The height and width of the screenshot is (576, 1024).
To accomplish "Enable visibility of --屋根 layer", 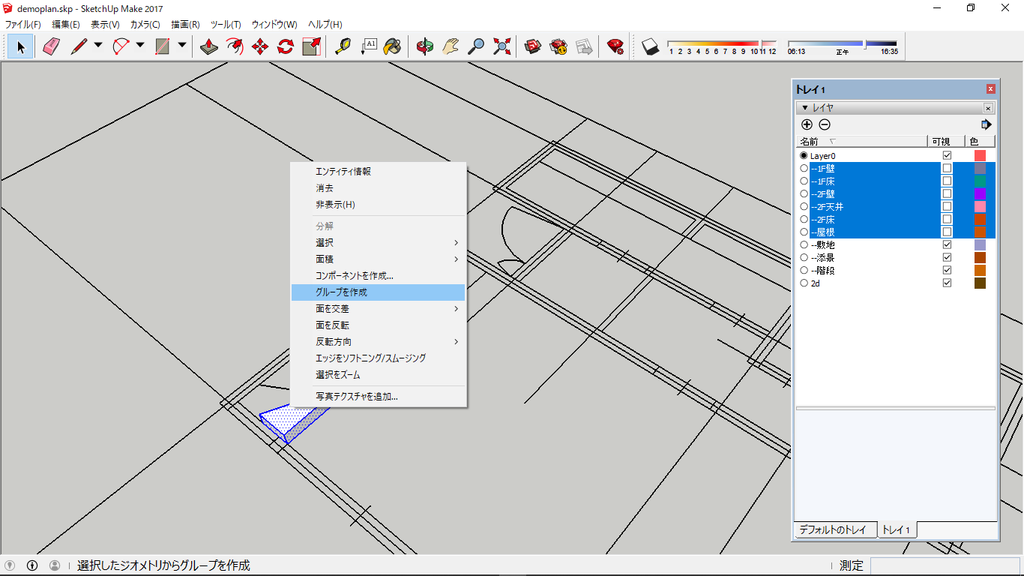I will point(947,232).
